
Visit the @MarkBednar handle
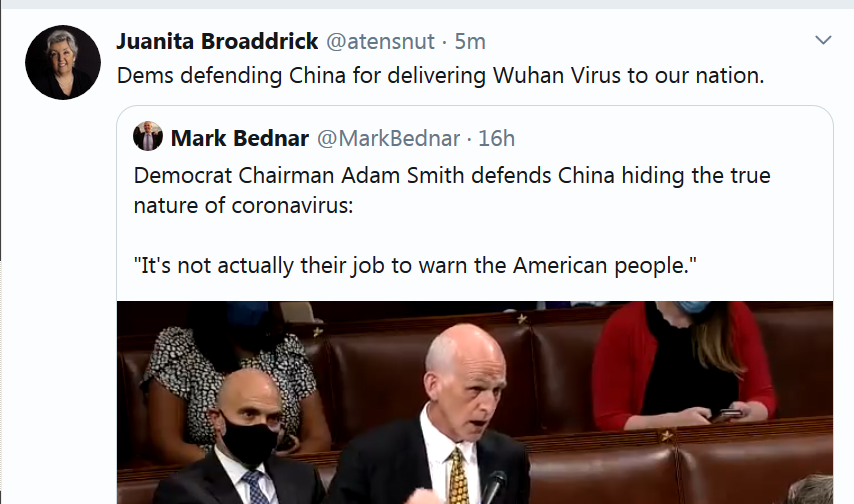point(388,138)
